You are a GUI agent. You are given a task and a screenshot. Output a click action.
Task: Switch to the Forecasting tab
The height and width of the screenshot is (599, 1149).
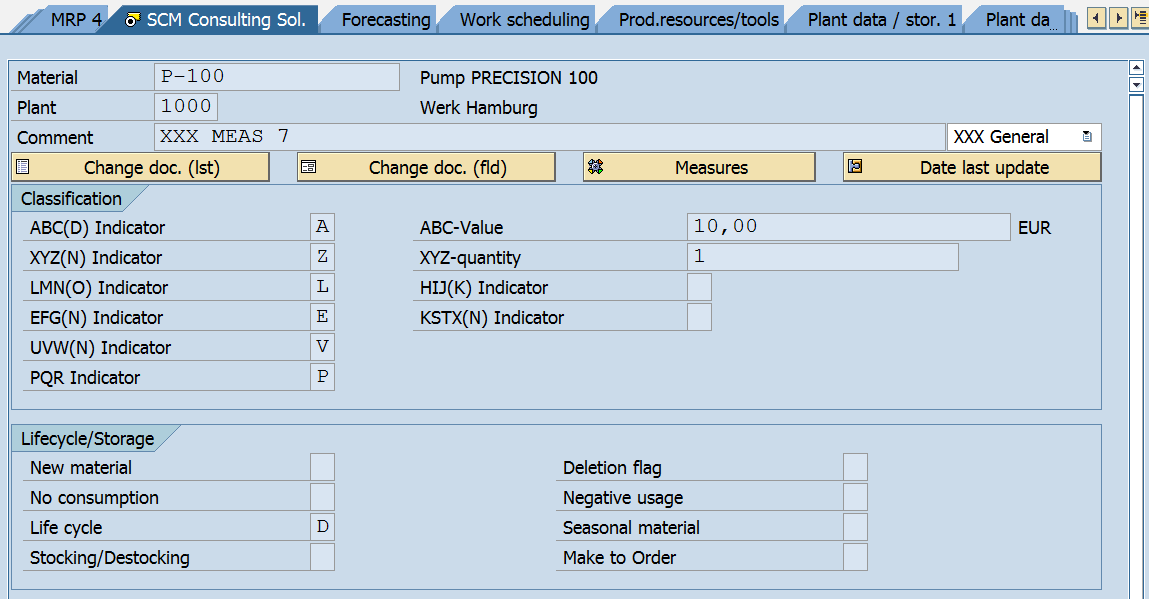click(386, 20)
